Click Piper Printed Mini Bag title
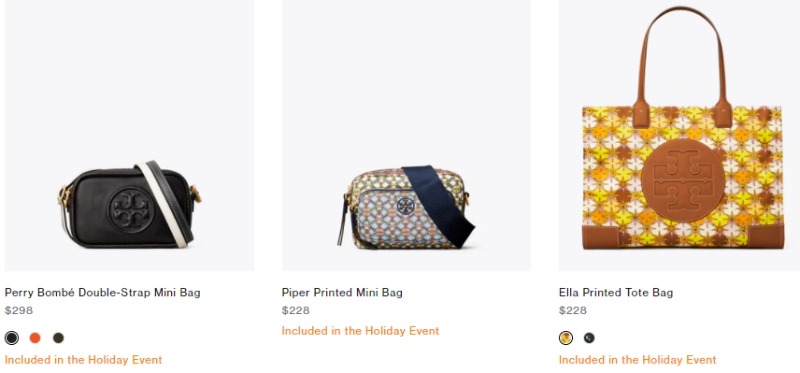The width and height of the screenshot is (800, 373). pyautogui.click(x=342, y=293)
